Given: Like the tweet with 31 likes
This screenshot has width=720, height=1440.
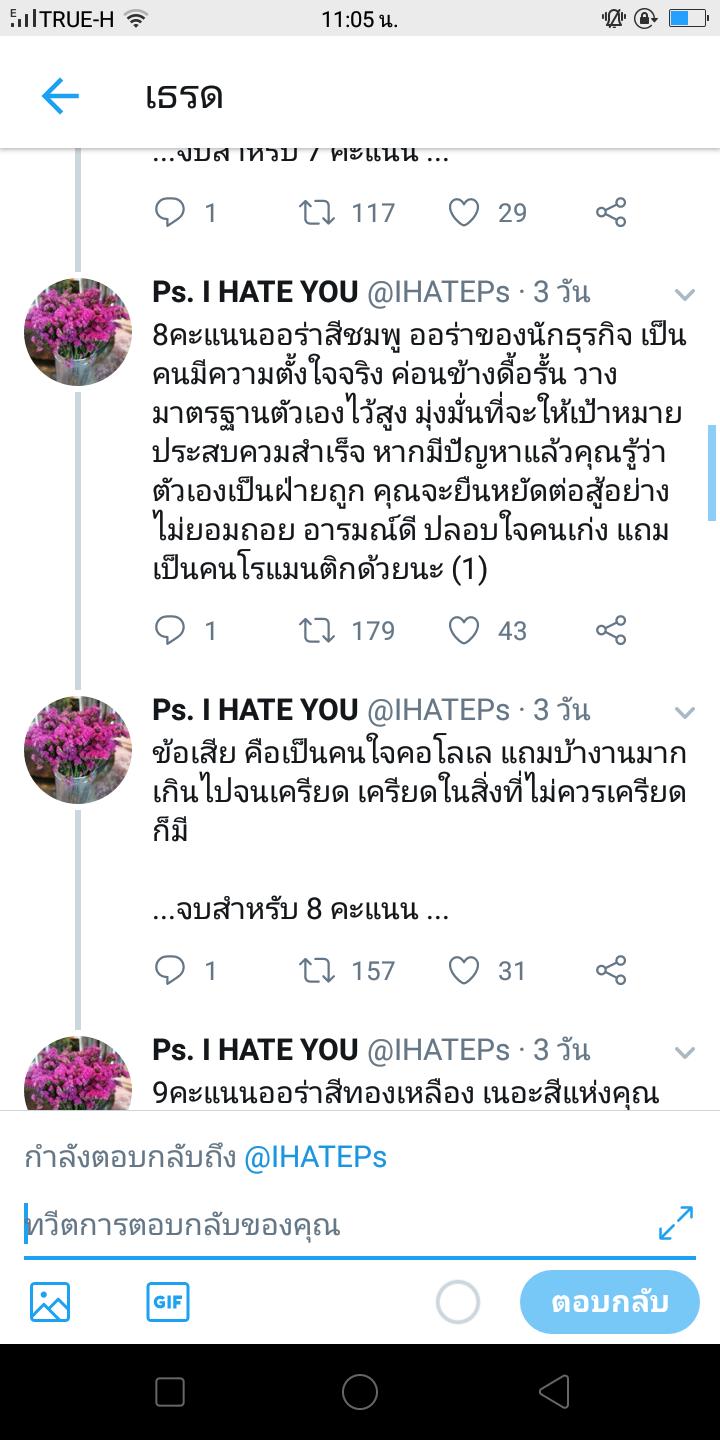Looking at the screenshot, I should [x=464, y=970].
